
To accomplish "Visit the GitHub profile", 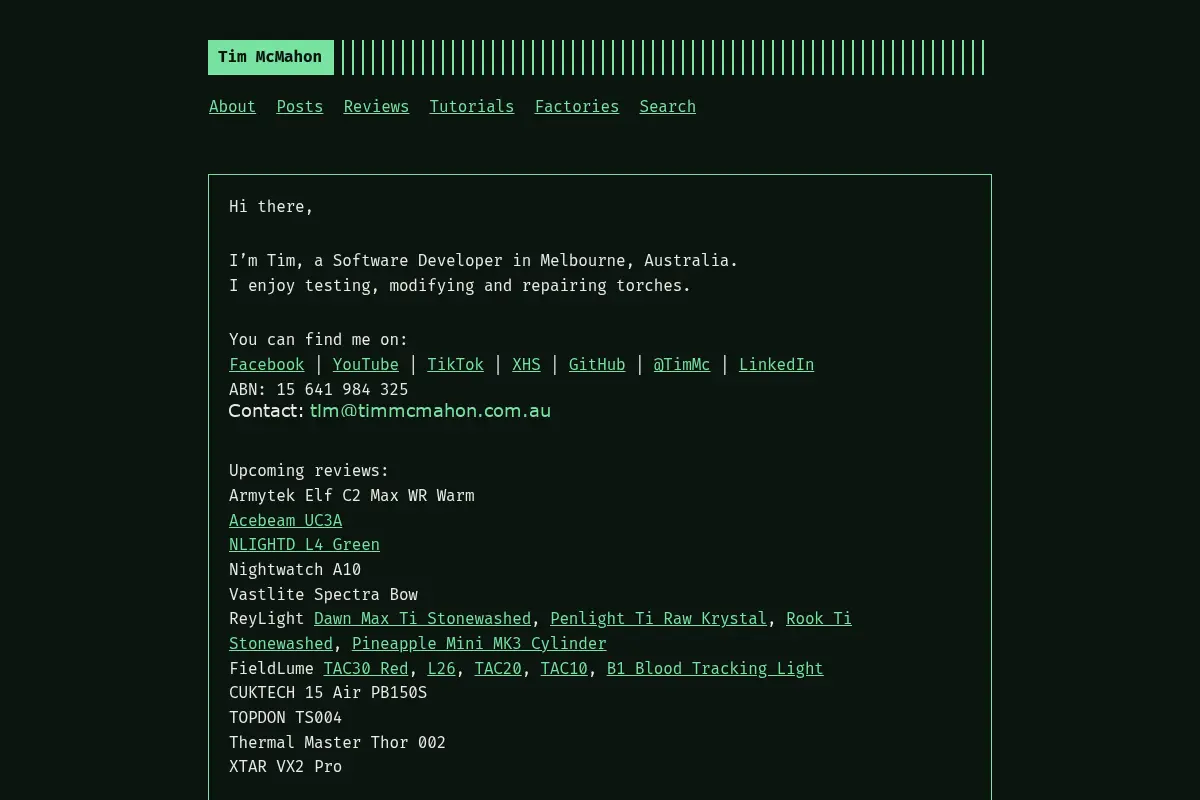I will [597, 365].
